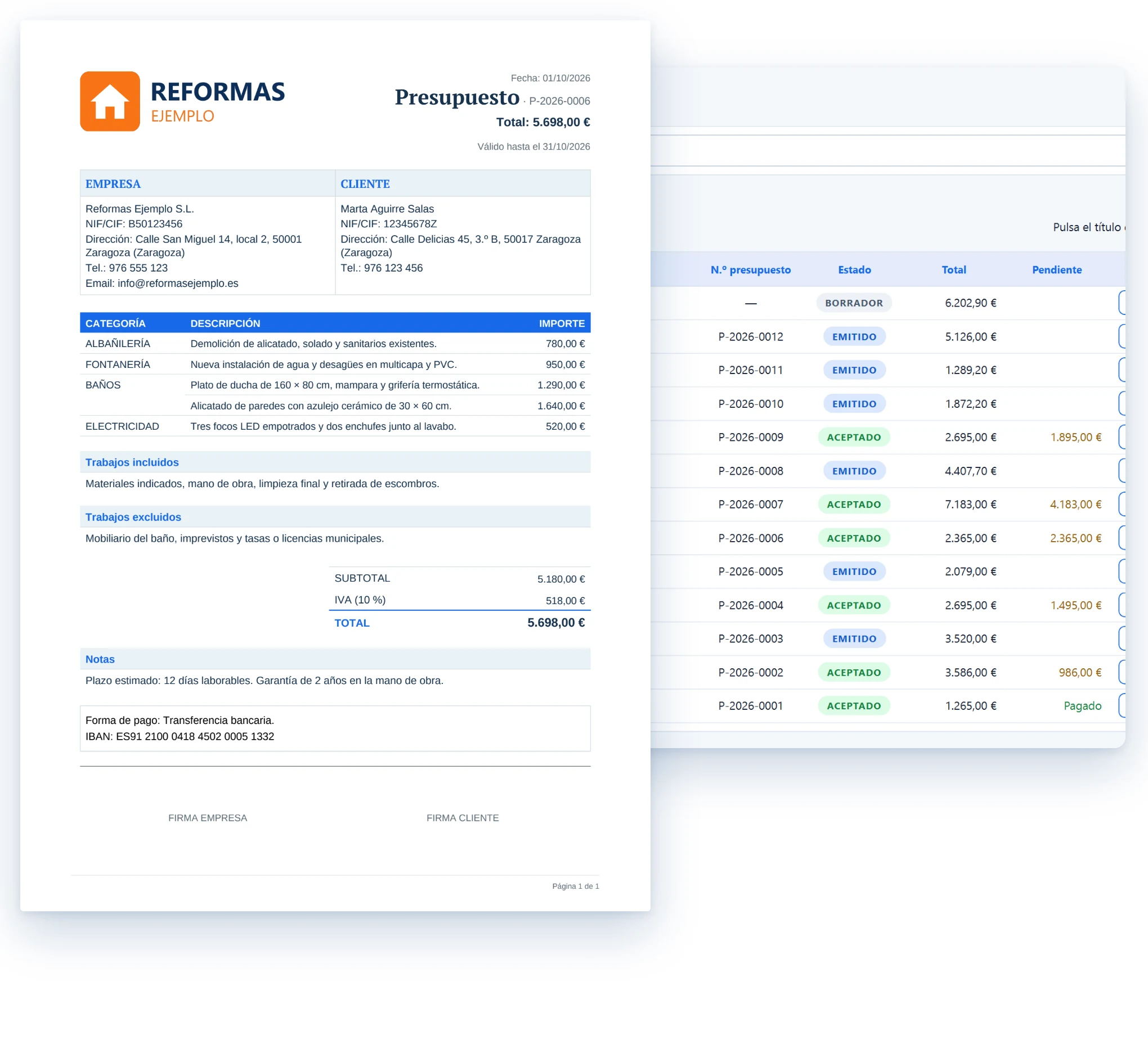Click the IVA (10 %) line
Viewport: 1148px width, 1053px height.
coord(459,600)
